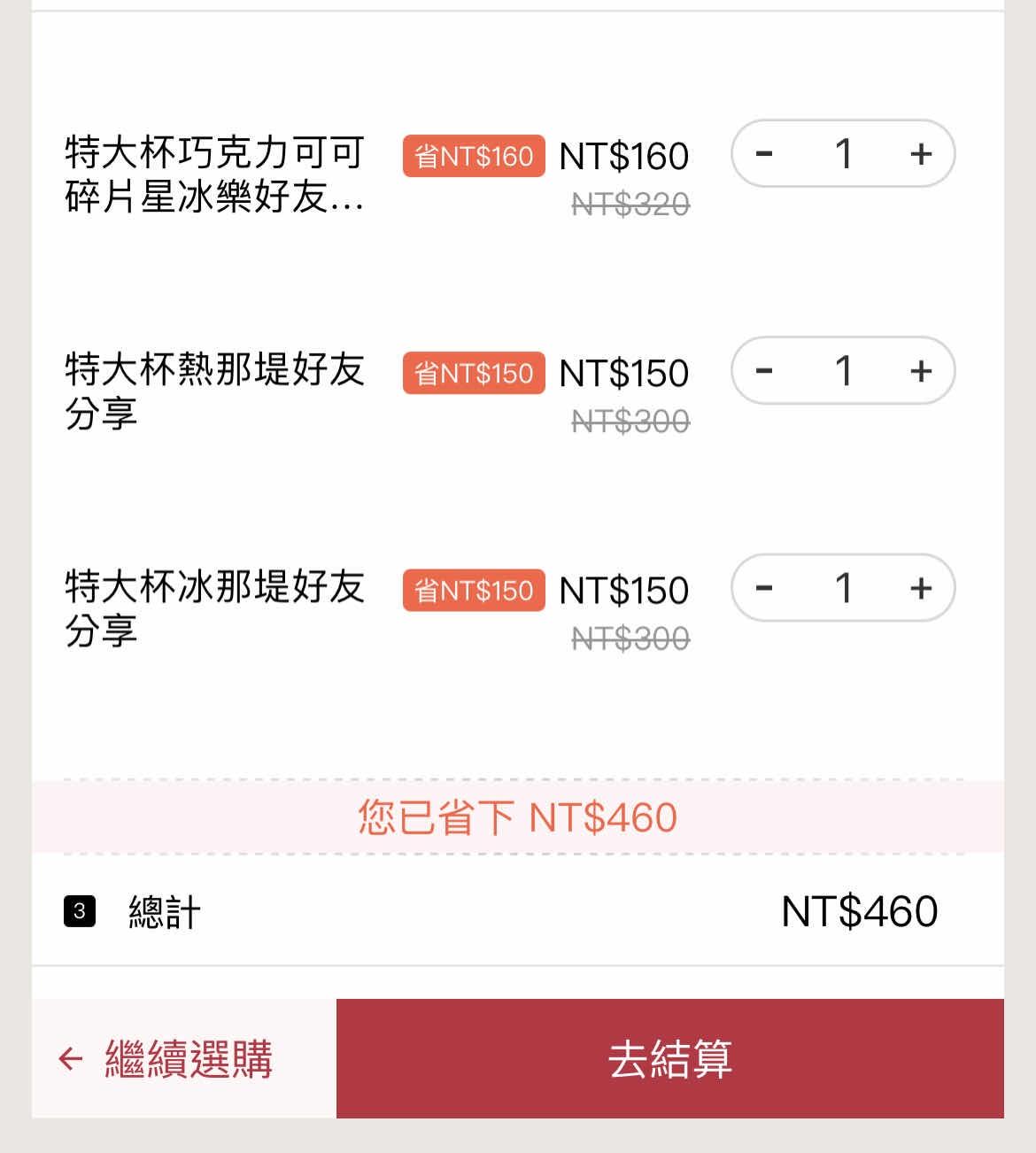
Task: Tap plus for 特大杯熱那堤好友分享
Action: click(x=921, y=371)
